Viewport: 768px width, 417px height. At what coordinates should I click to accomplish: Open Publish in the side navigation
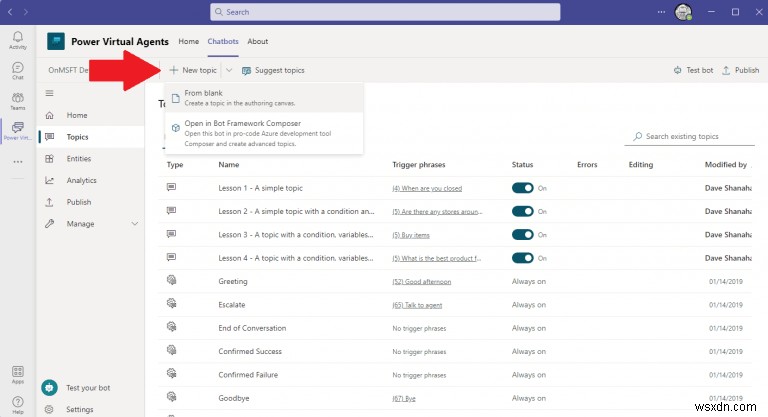pyautogui.click(x=91, y=202)
